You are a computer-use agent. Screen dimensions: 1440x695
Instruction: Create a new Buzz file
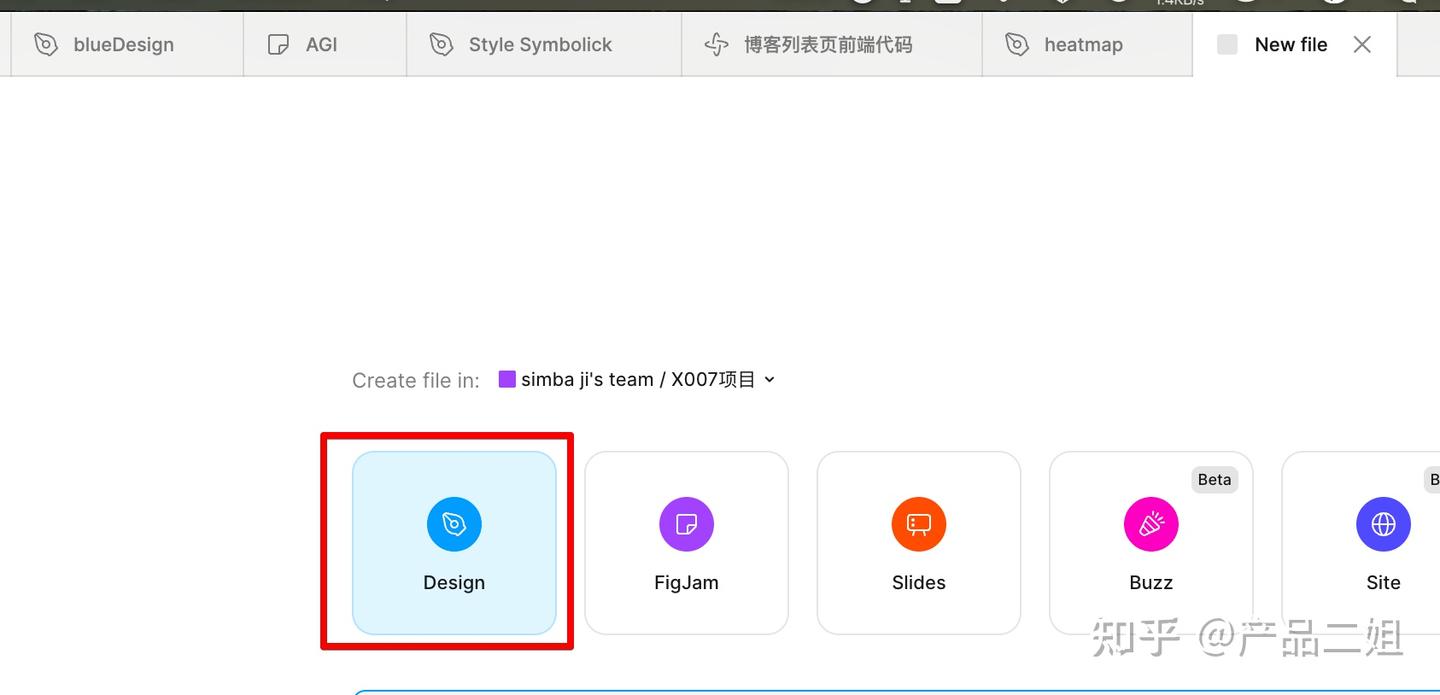coord(1151,543)
